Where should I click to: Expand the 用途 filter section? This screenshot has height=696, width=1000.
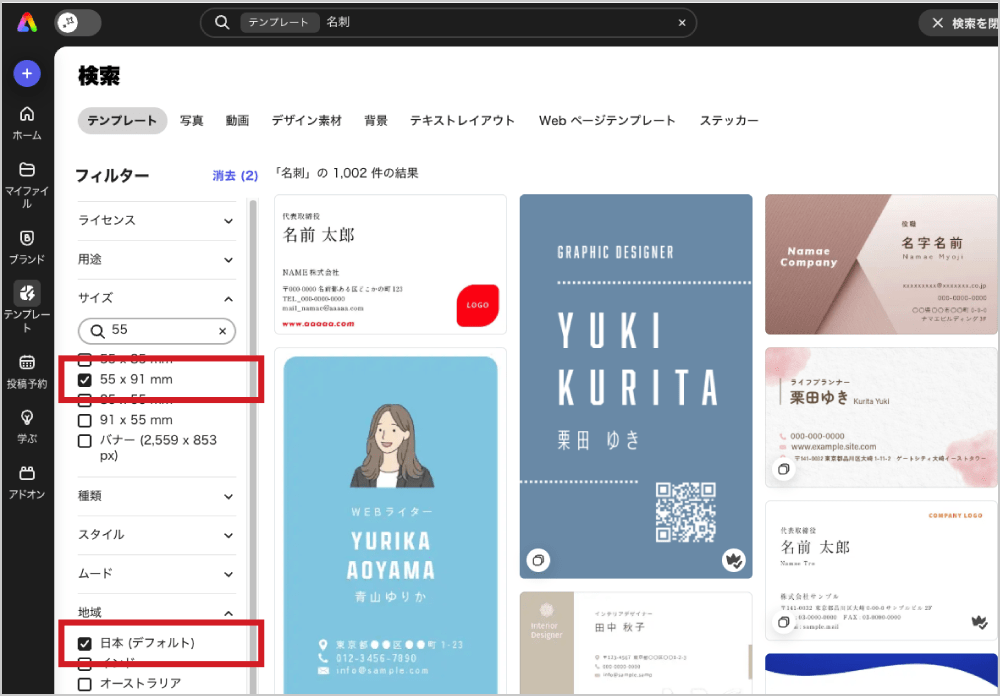pyautogui.click(x=228, y=259)
